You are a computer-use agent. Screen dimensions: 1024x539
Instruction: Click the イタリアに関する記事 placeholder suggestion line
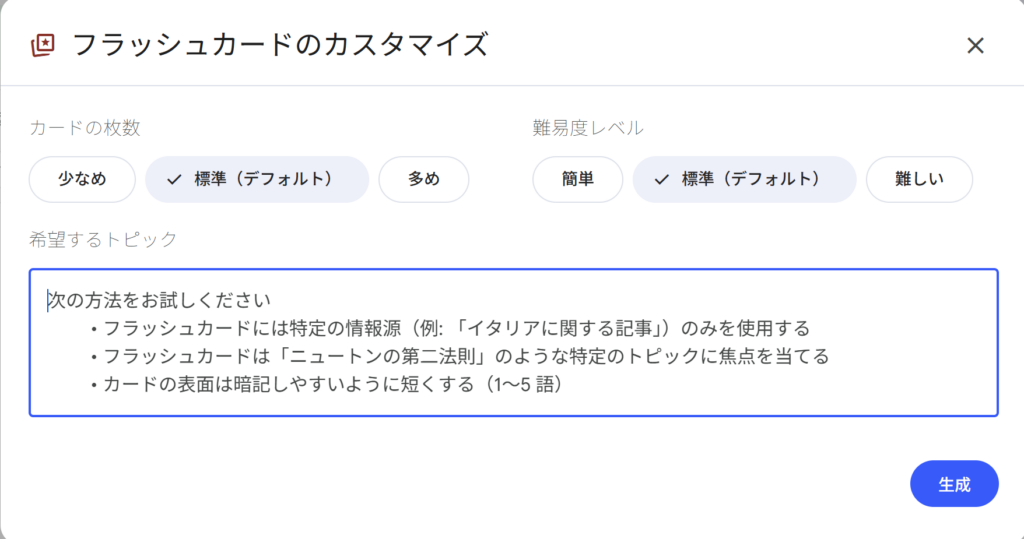coord(456,328)
